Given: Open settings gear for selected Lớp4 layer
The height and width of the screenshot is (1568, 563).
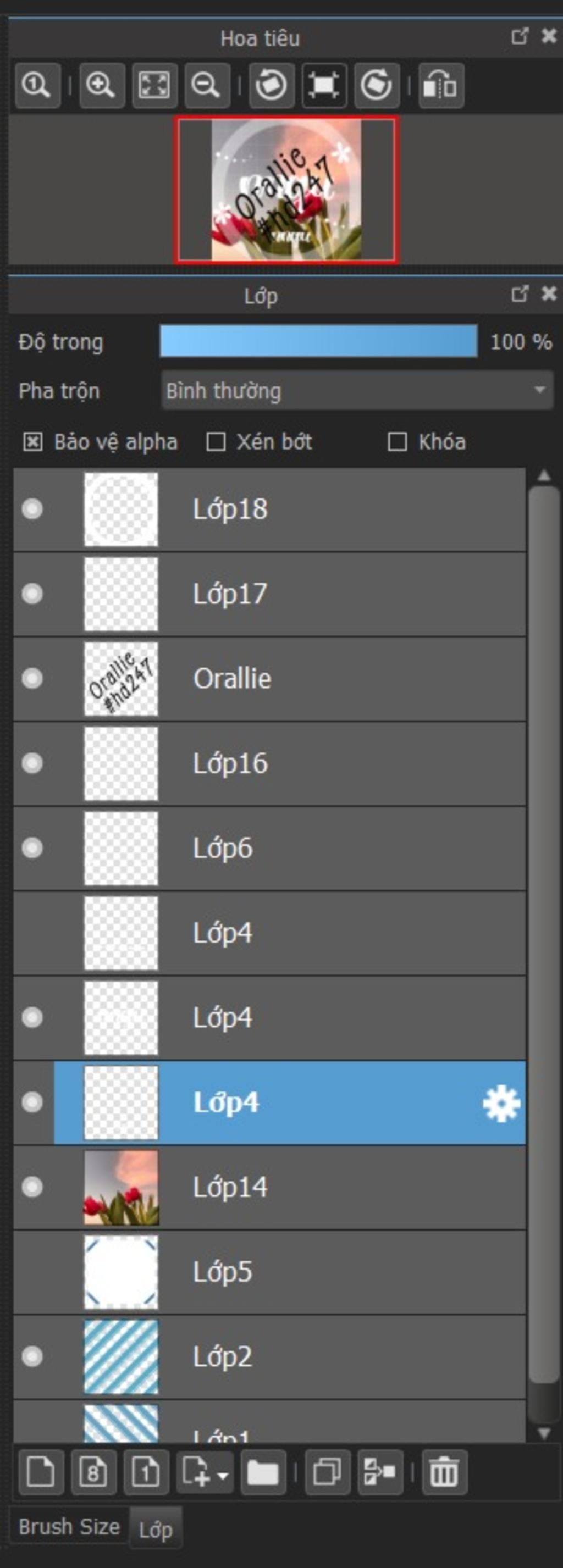Looking at the screenshot, I should (501, 1103).
